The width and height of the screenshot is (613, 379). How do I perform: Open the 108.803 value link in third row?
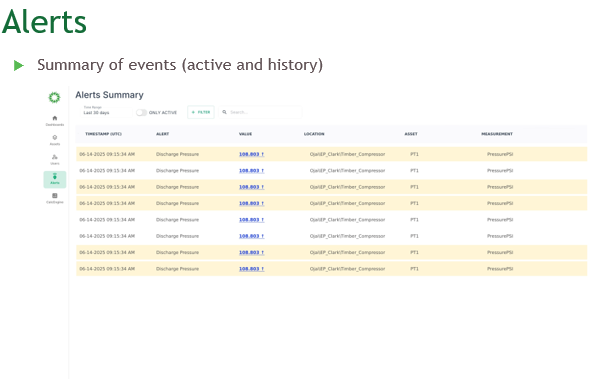click(x=251, y=187)
